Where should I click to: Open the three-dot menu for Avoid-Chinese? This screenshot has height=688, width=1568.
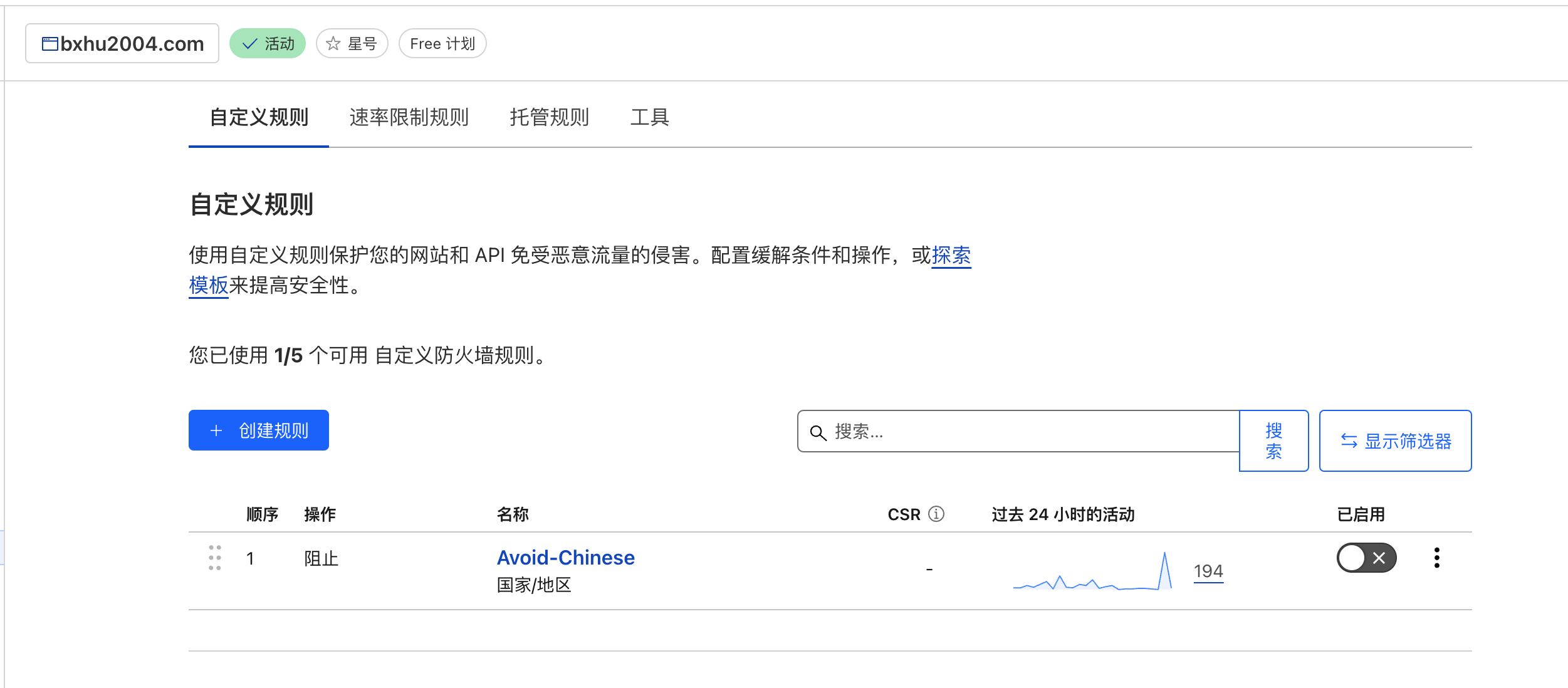click(x=1436, y=558)
